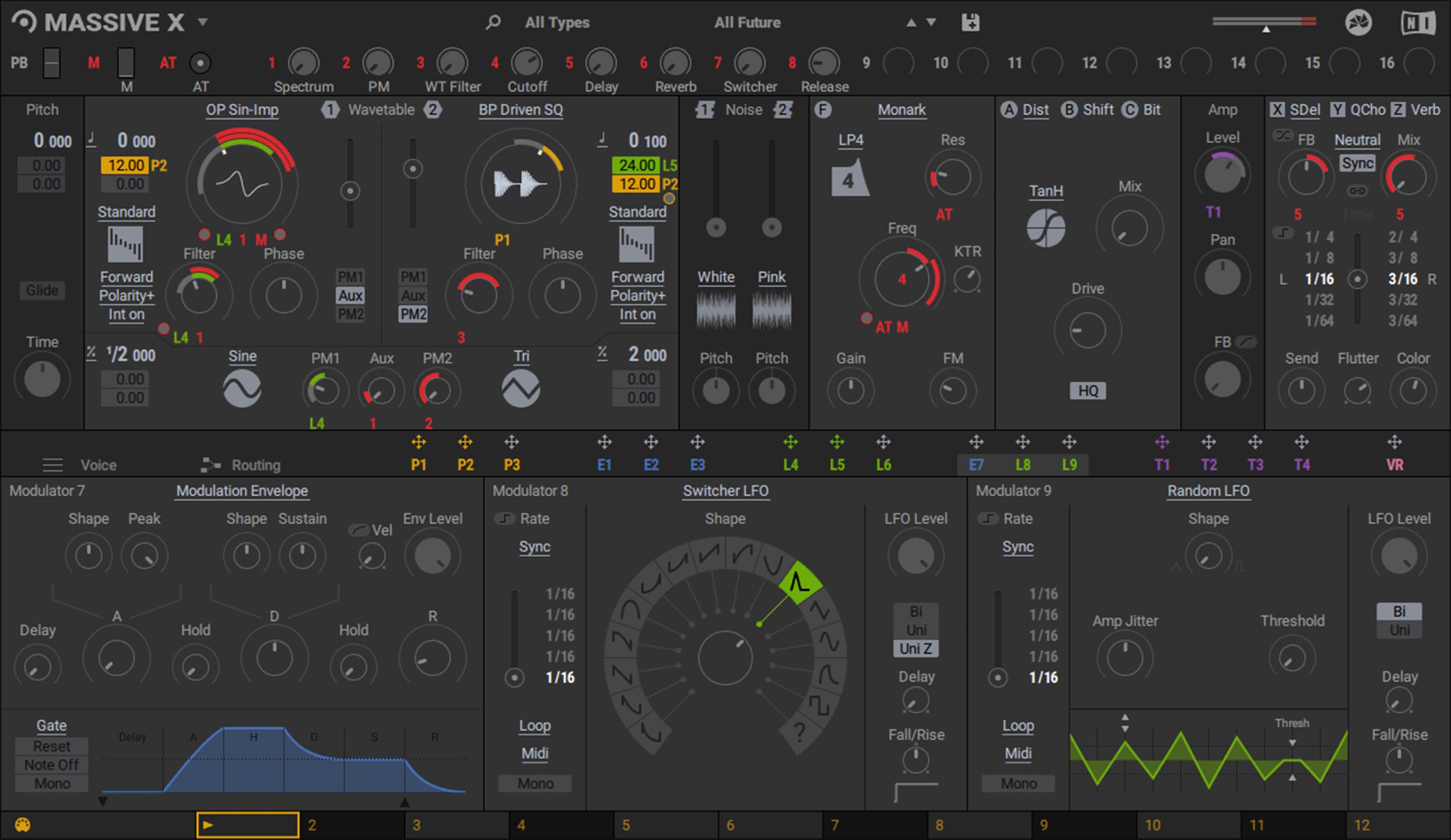Switch the Switcher LFO to Uni mode
Viewport: 1451px width, 840px height.
pyautogui.click(x=917, y=629)
